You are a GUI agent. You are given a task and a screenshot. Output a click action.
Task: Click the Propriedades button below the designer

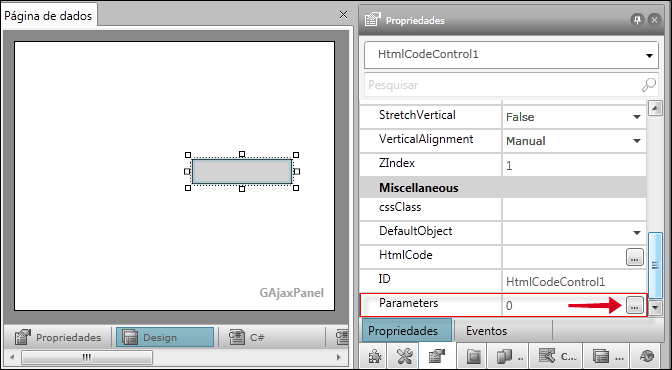58,337
